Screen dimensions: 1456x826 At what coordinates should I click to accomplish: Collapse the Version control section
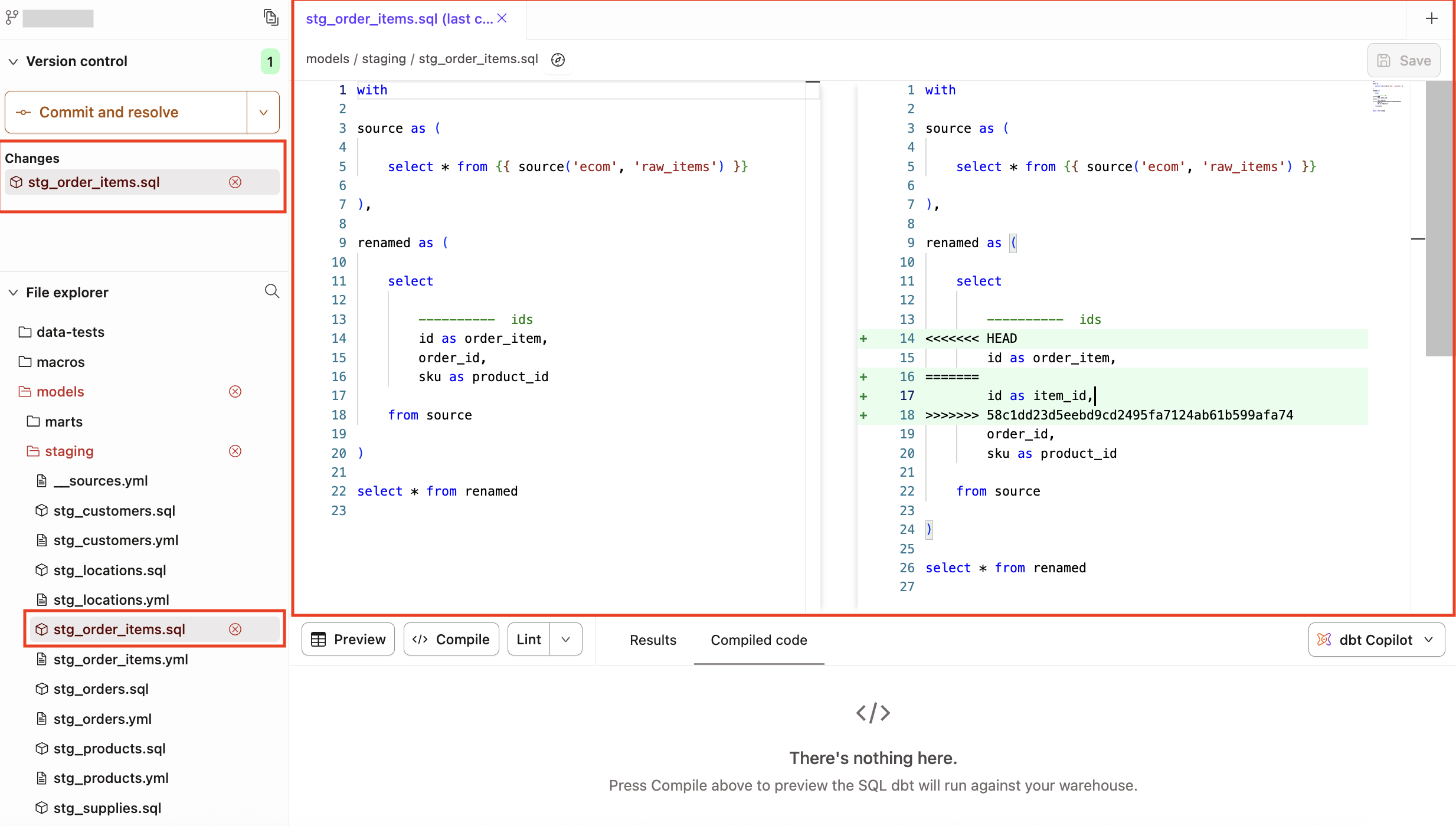click(13, 61)
